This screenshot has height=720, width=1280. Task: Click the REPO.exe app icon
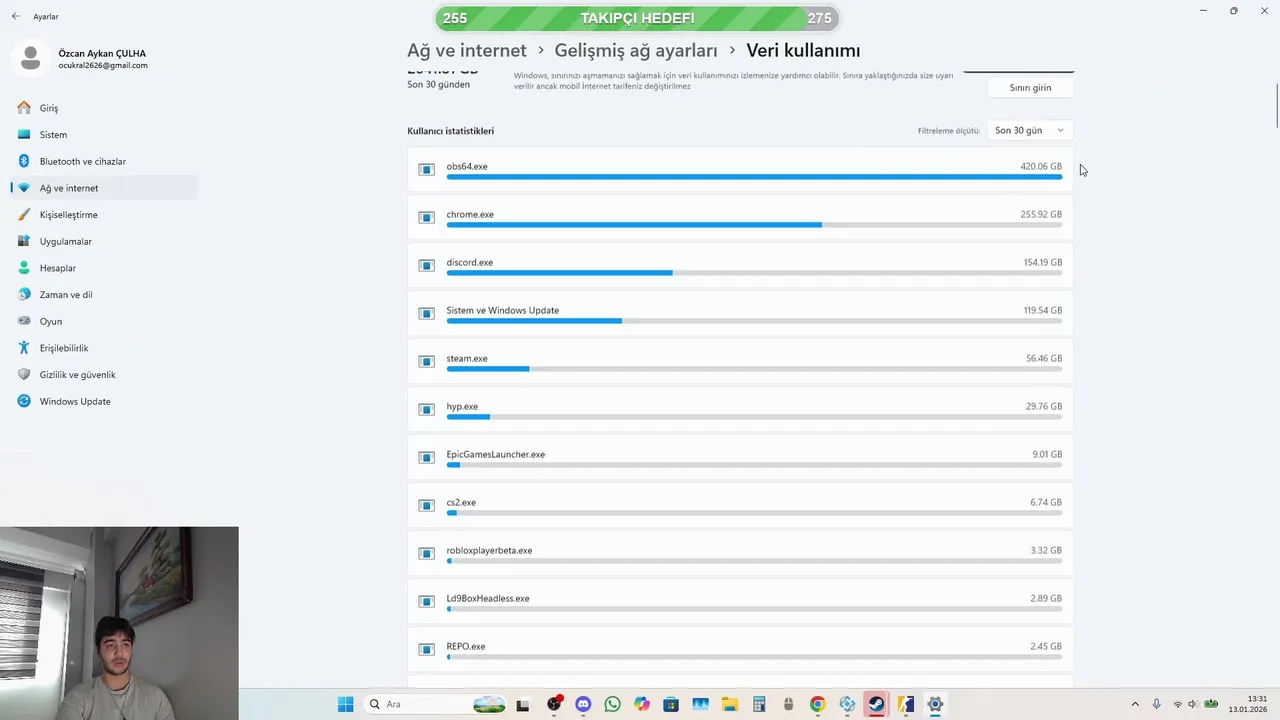(x=427, y=649)
